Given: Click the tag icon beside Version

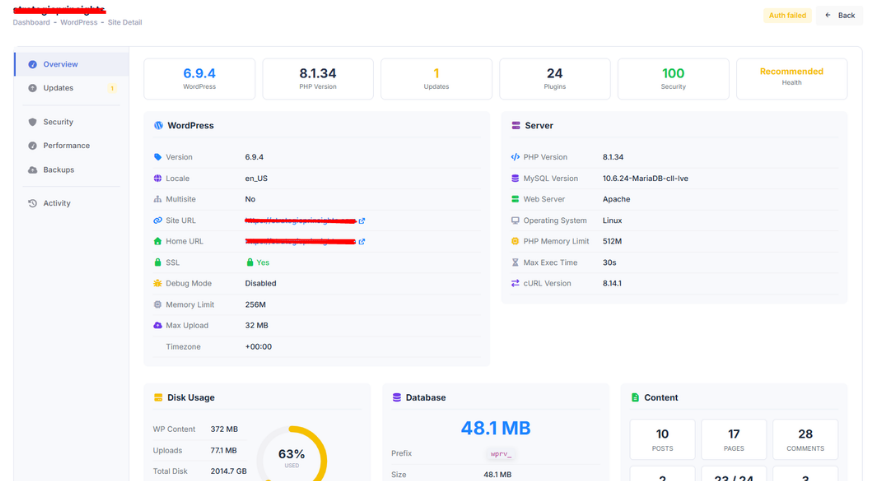Looking at the screenshot, I should [x=157, y=157].
